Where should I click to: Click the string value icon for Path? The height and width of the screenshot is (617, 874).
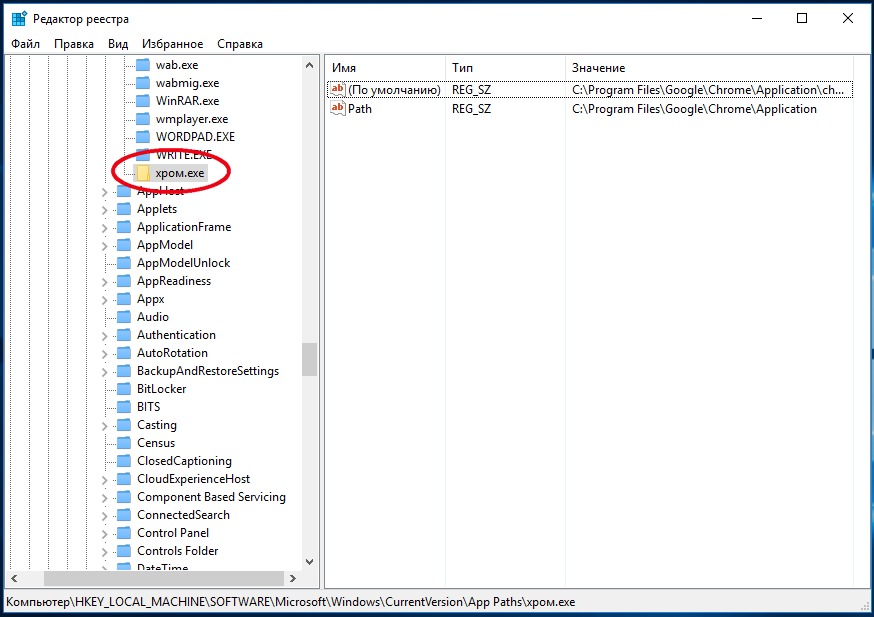(x=337, y=109)
